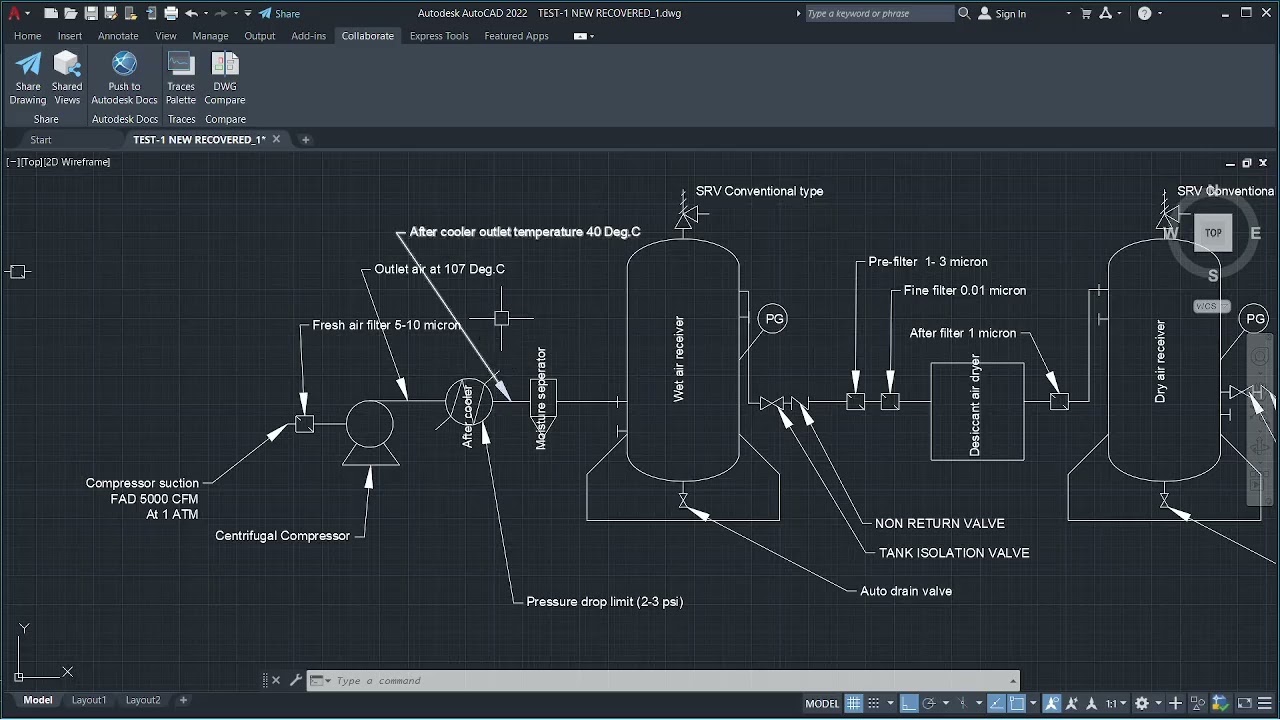Screen dimensions: 1280x720
Task: Expand workspace switching dropdown arrow
Action: tap(1159, 704)
